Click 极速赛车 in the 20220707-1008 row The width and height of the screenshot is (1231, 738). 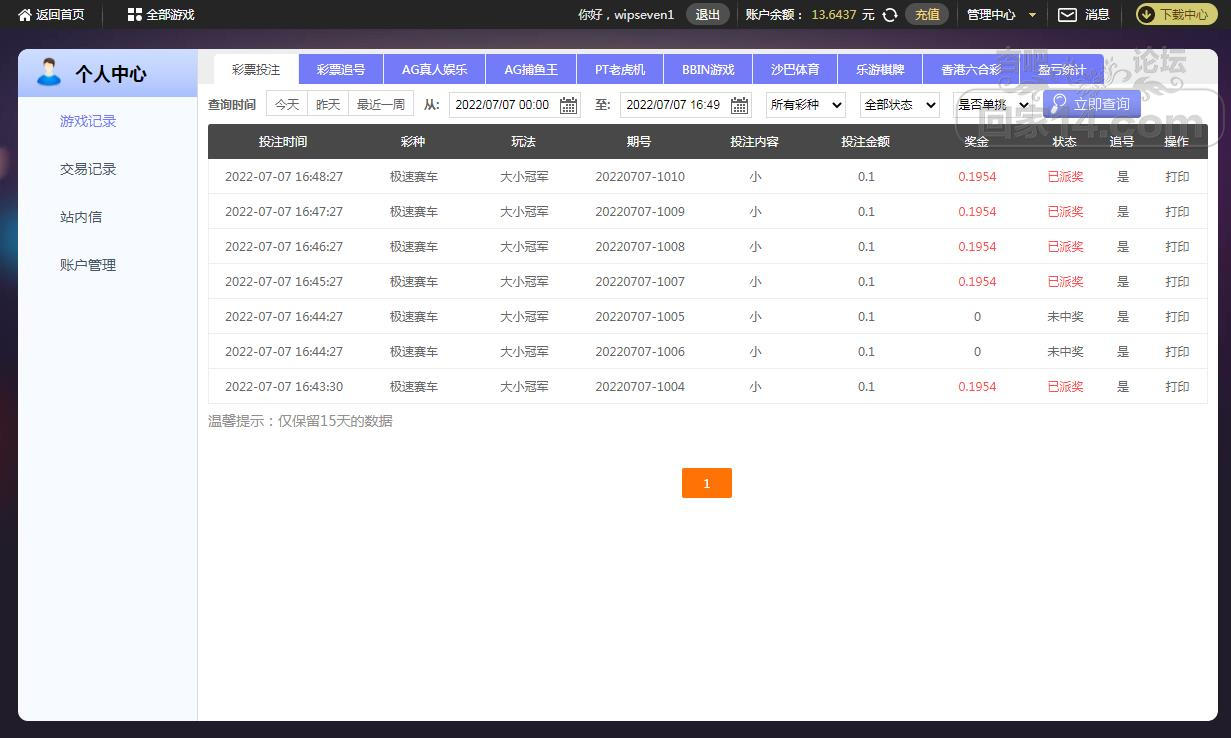pyautogui.click(x=414, y=247)
